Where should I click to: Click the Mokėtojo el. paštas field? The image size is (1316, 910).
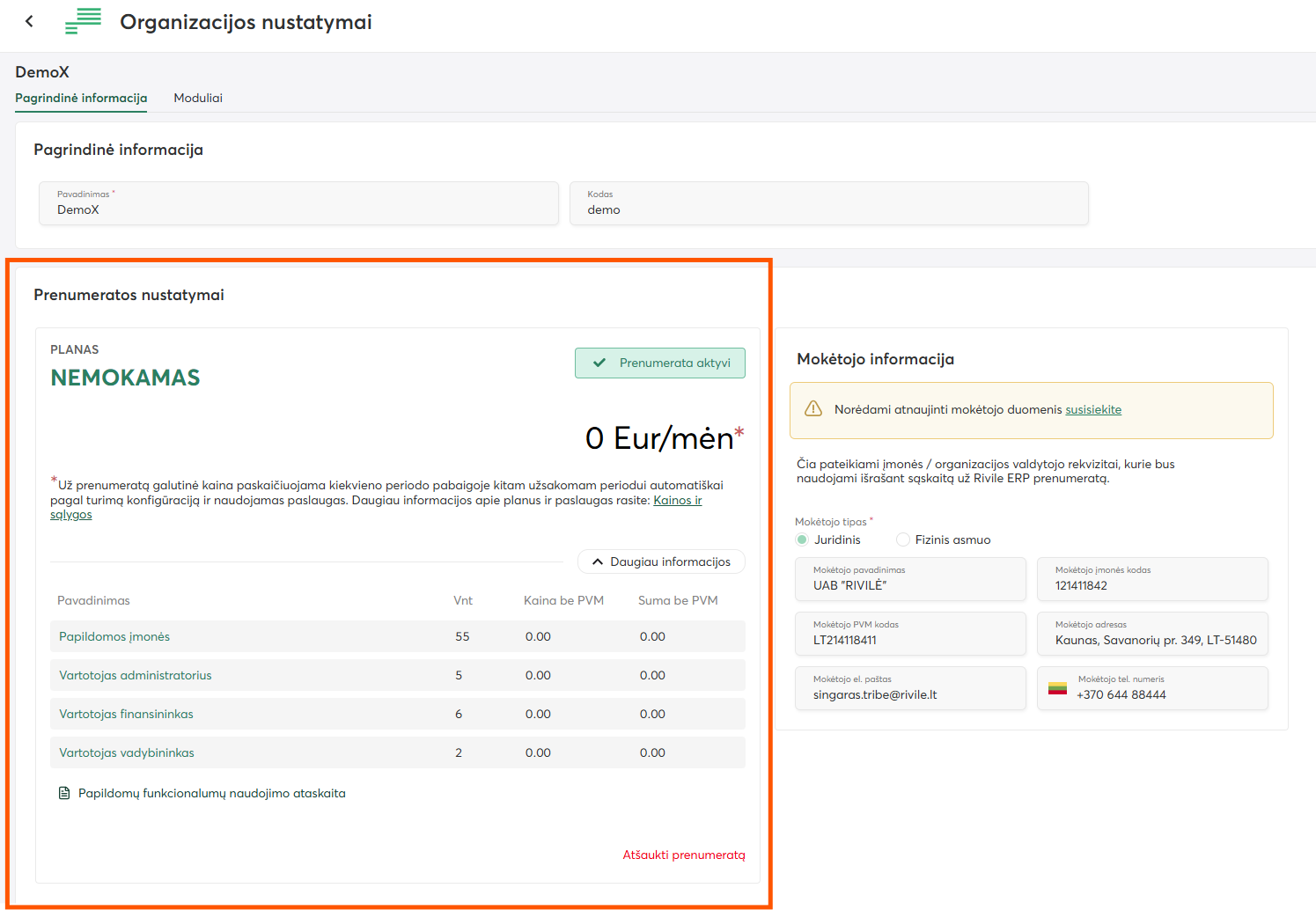click(x=910, y=688)
